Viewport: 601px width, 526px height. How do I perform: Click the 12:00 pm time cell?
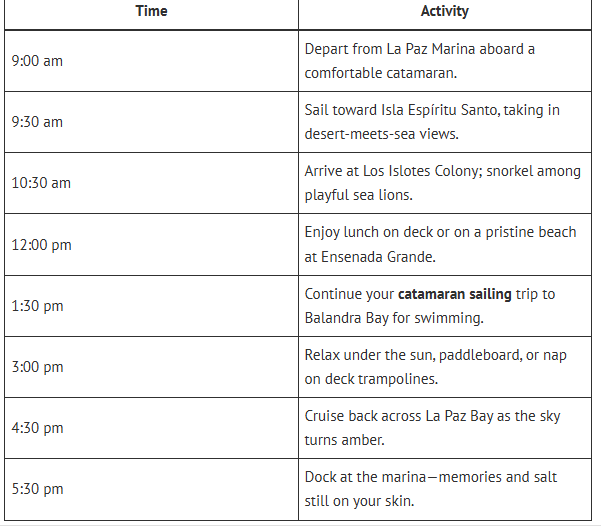click(41, 245)
